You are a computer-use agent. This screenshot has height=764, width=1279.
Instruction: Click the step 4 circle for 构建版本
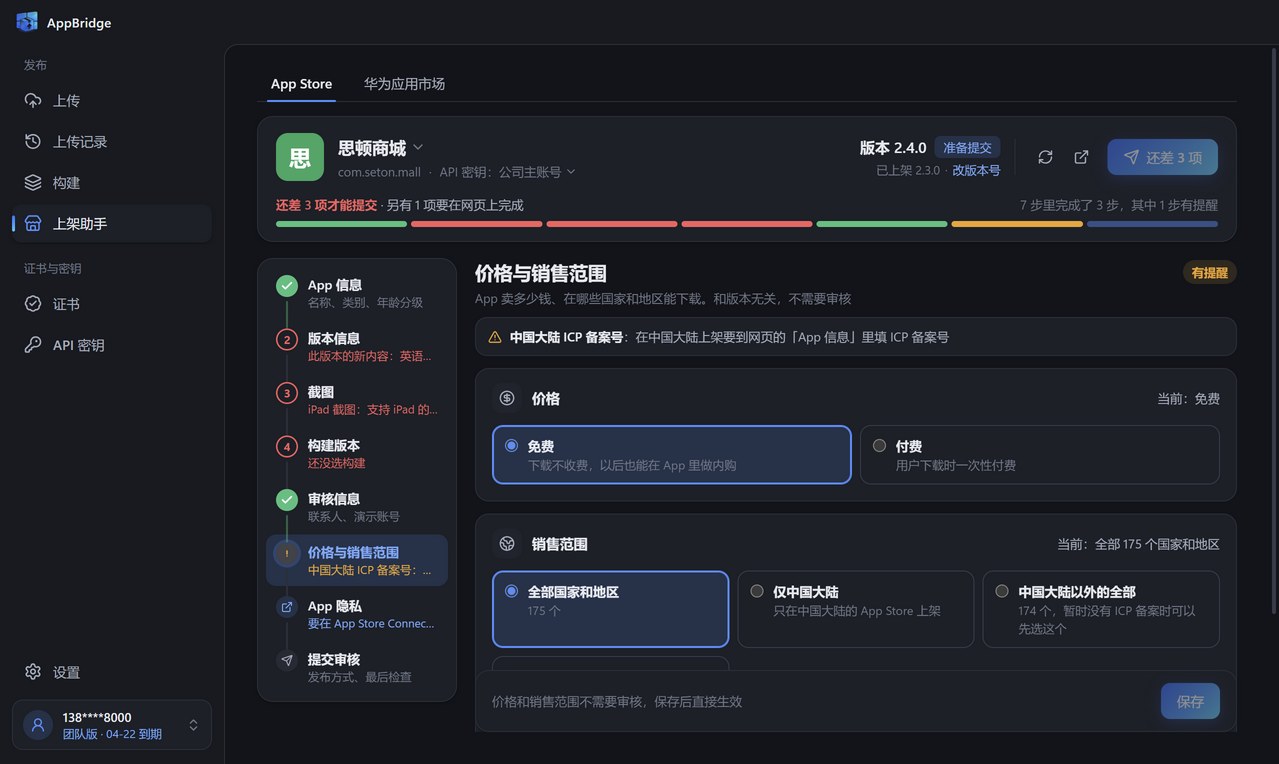point(287,446)
